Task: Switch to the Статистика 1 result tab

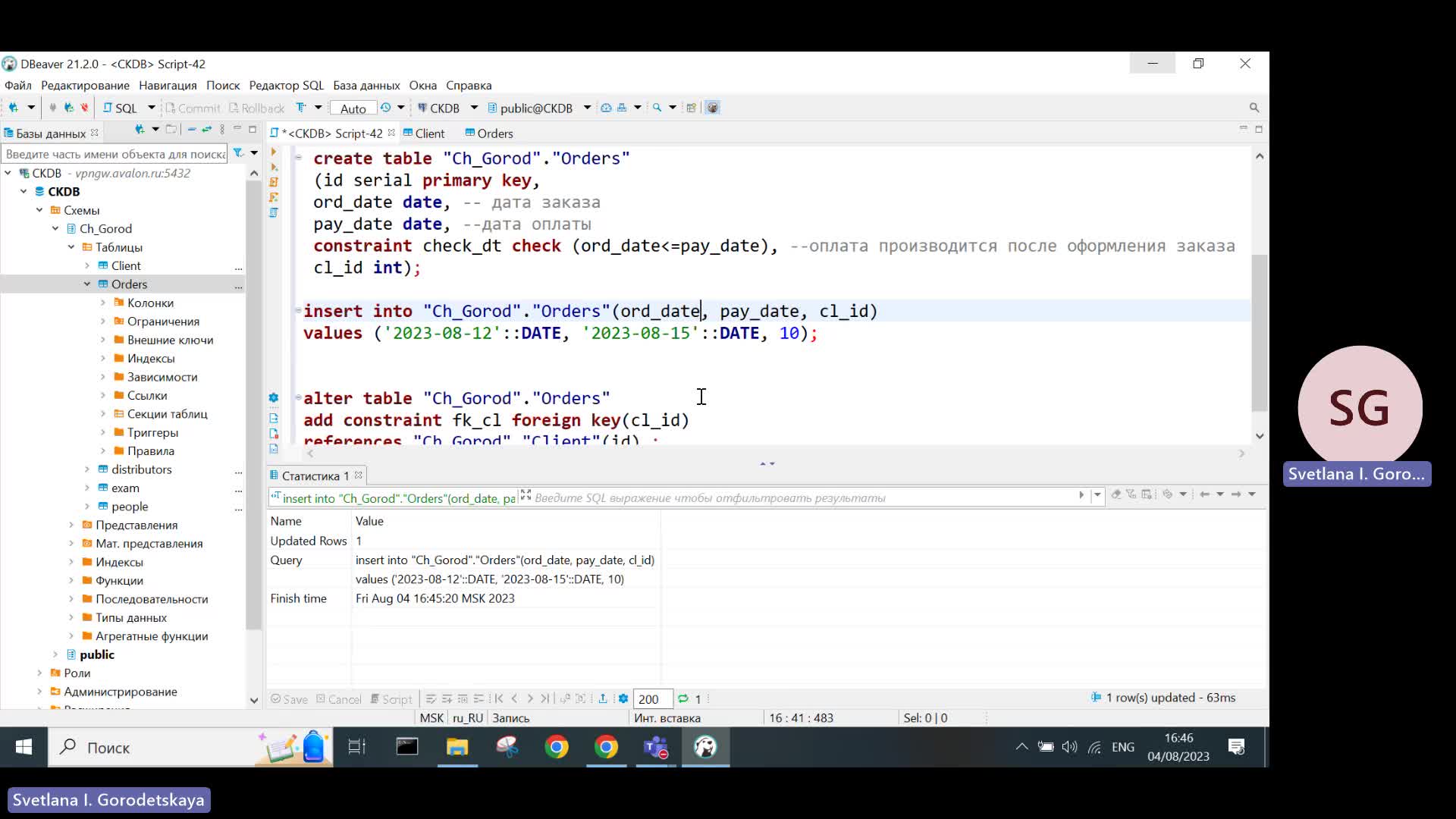Action: pyautogui.click(x=315, y=475)
